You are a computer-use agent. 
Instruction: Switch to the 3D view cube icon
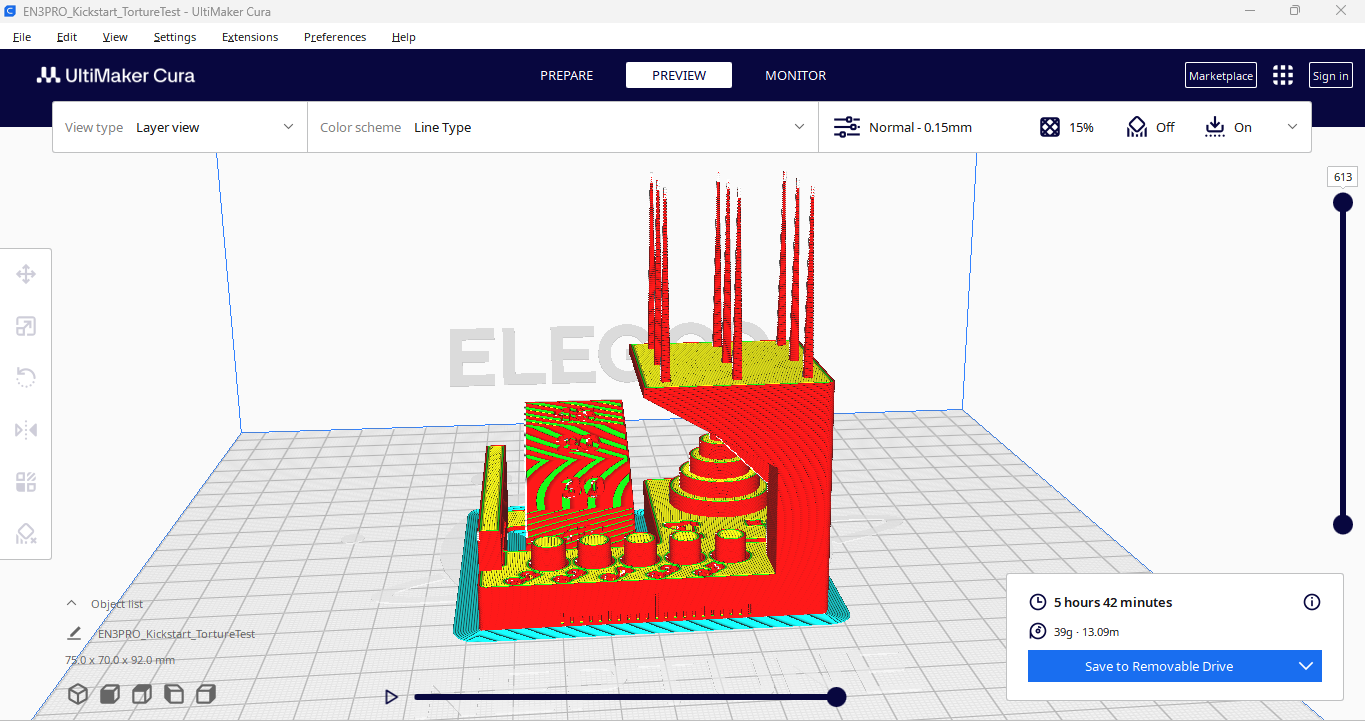click(x=78, y=694)
